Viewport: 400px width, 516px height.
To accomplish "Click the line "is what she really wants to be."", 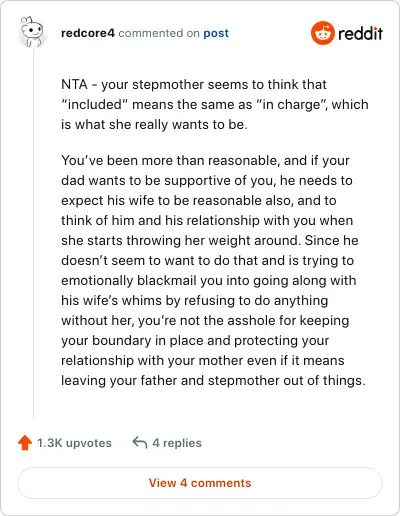I will (154, 124).
